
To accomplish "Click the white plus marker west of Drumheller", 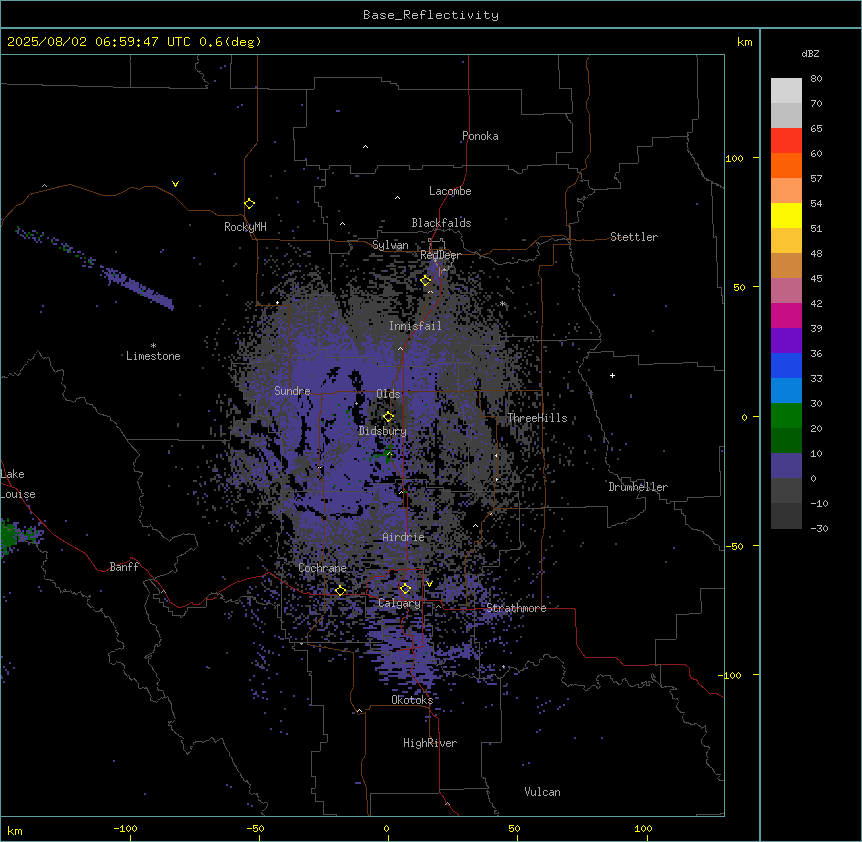I will (612, 375).
